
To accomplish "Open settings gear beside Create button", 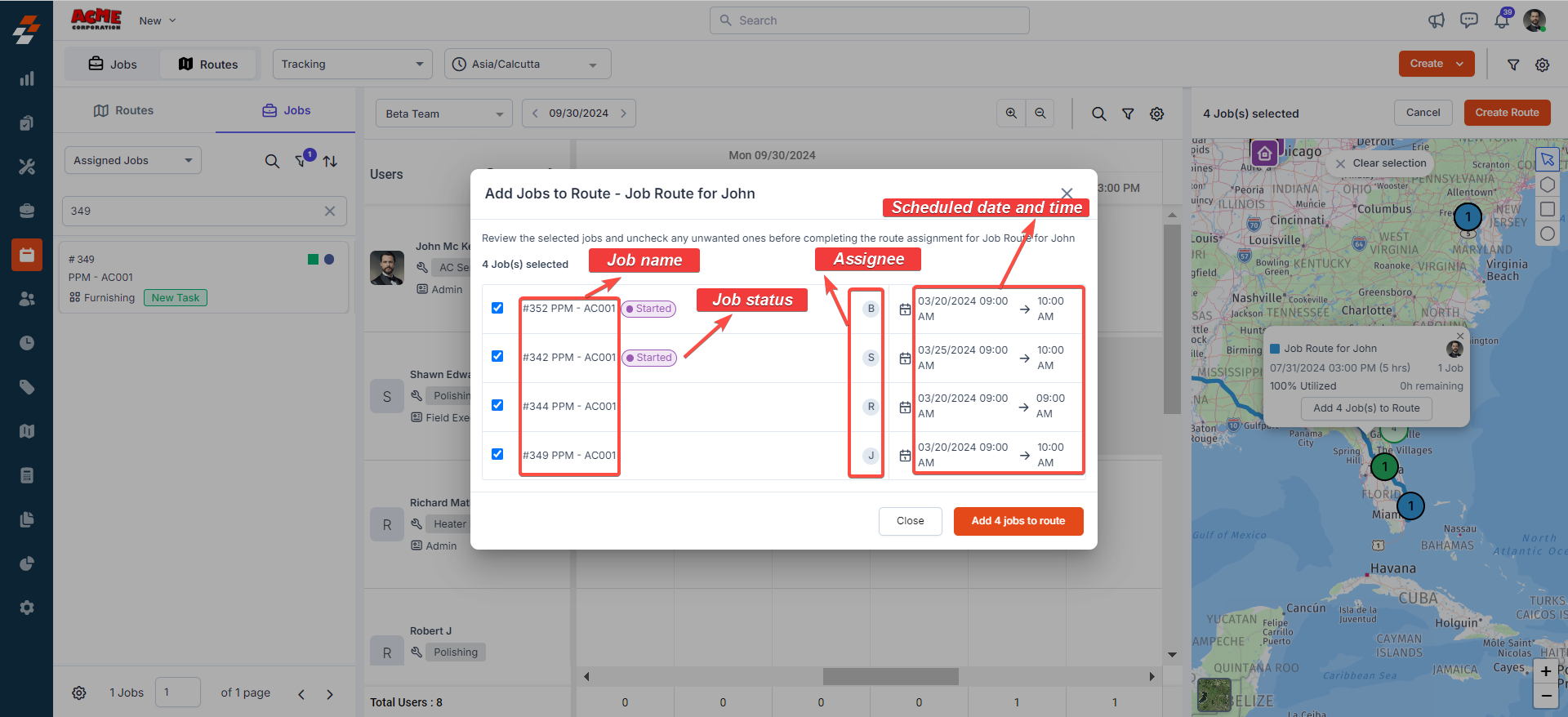I will coord(1542,65).
